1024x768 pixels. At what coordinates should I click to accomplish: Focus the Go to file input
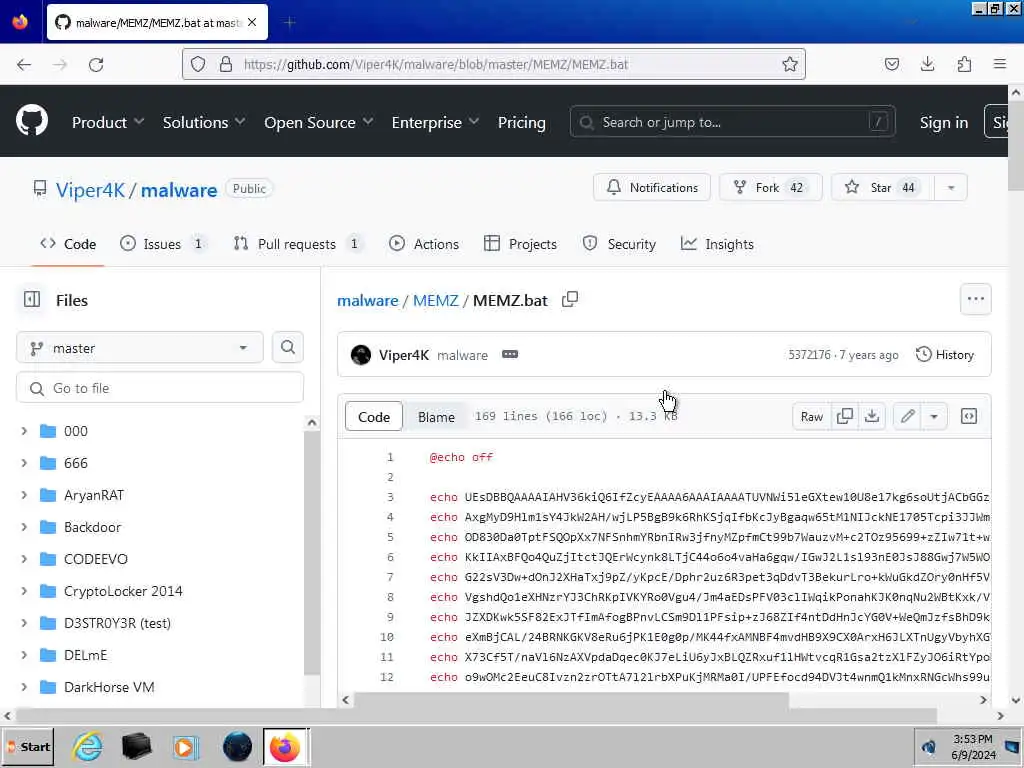tap(160, 388)
